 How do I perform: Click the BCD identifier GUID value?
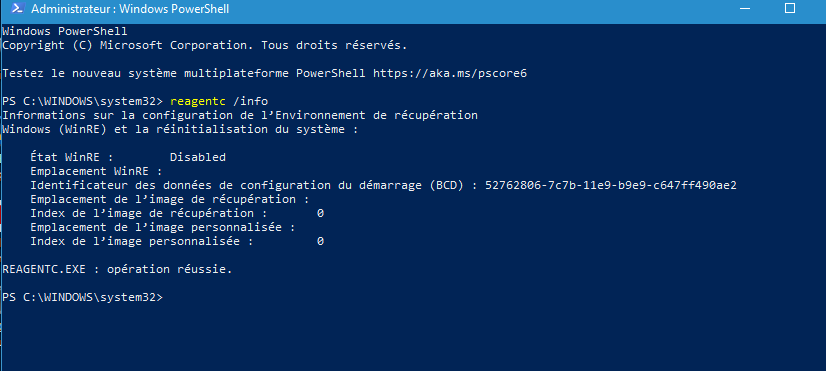click(611, 186)
